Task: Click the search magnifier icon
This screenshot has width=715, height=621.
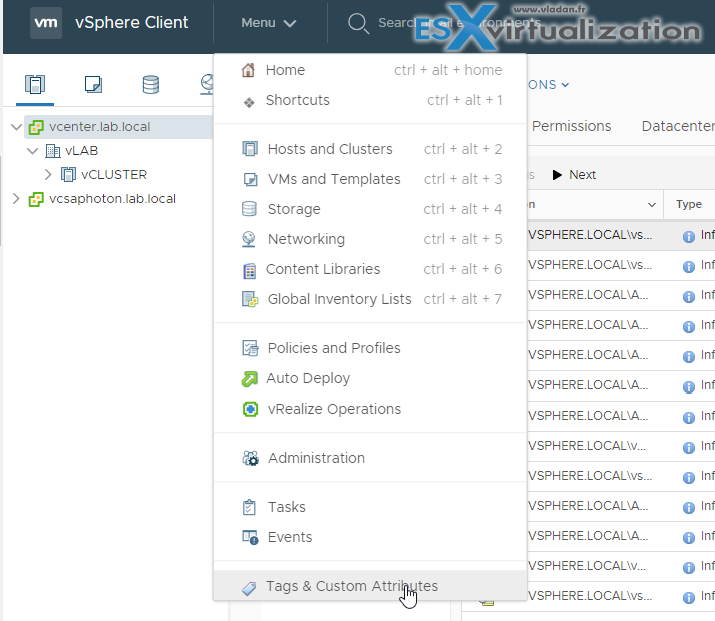Action: 358,23
